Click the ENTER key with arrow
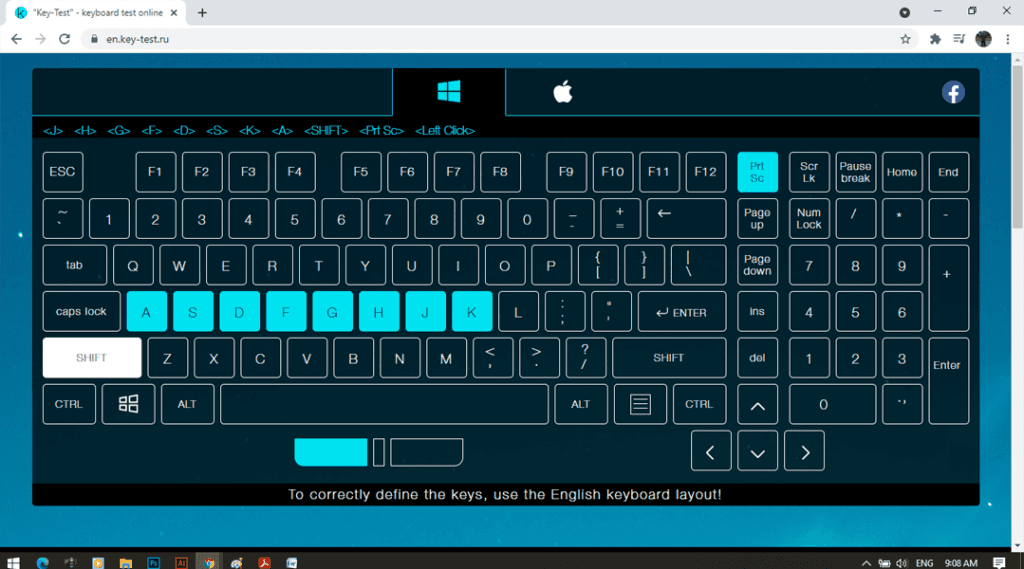Screen dimensions: 1024x569 [x=682, y=312]
